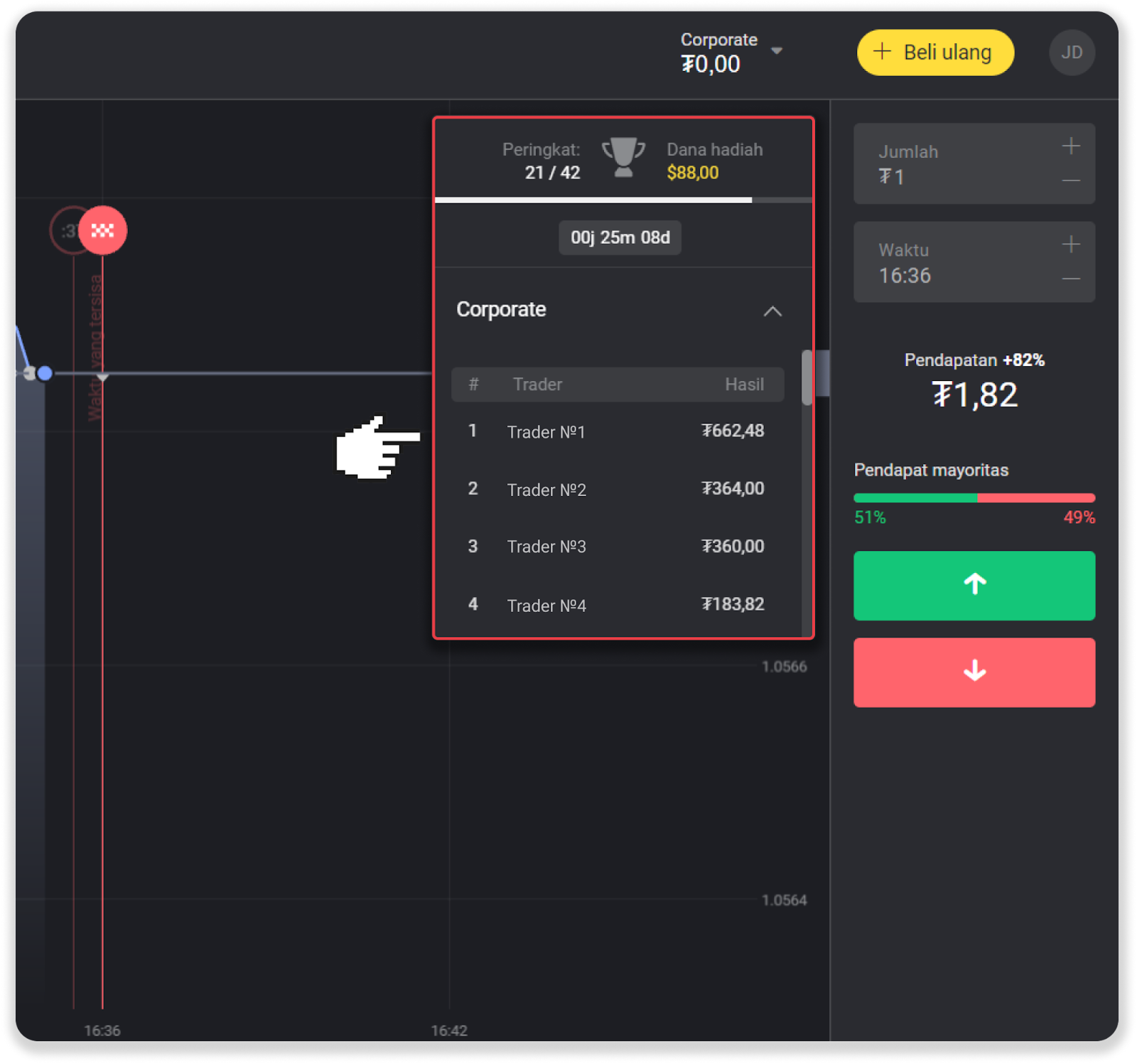Increase Jumlah amount with plus icon
The image size is (1137, 1064).
(x=1071, y=146)
